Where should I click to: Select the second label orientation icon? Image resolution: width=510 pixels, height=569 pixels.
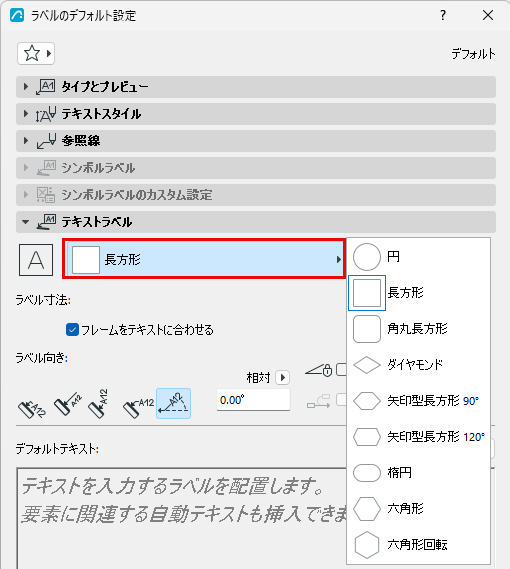68,403
